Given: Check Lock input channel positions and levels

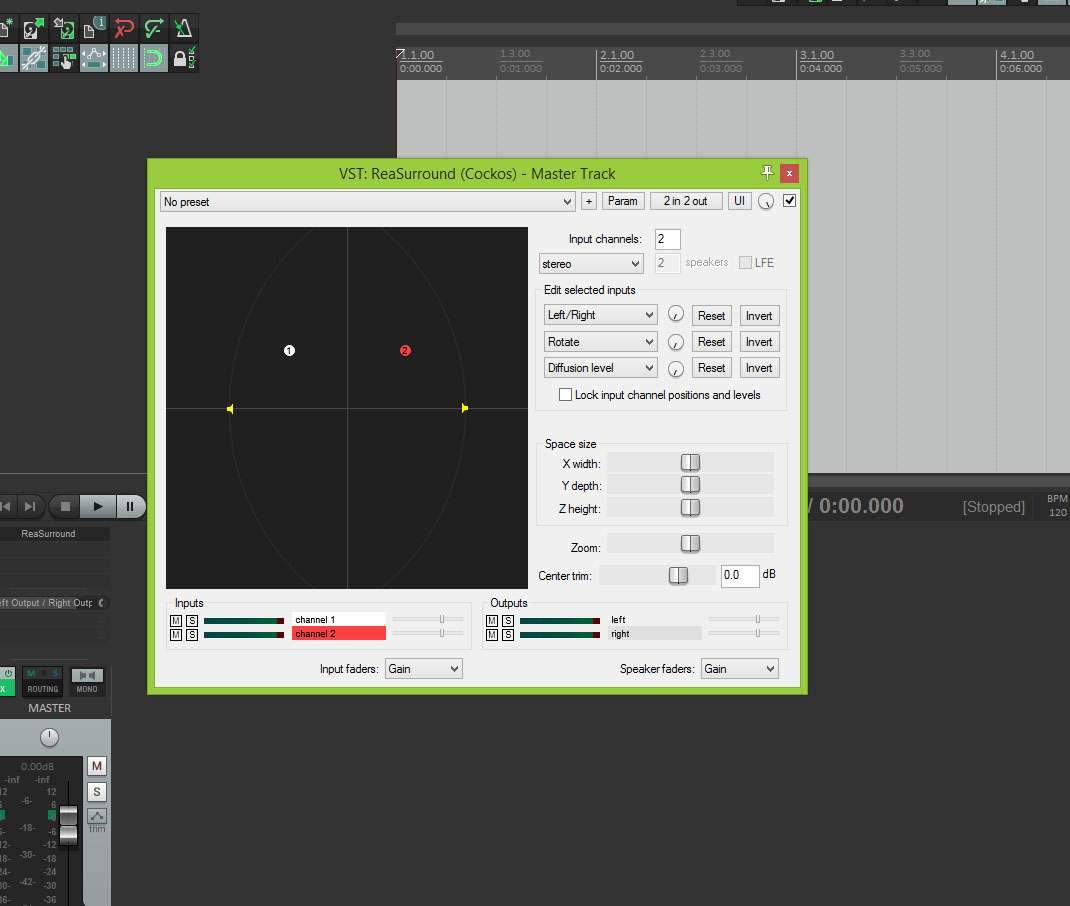Looking at the screenshot, I should click(566, 395).
